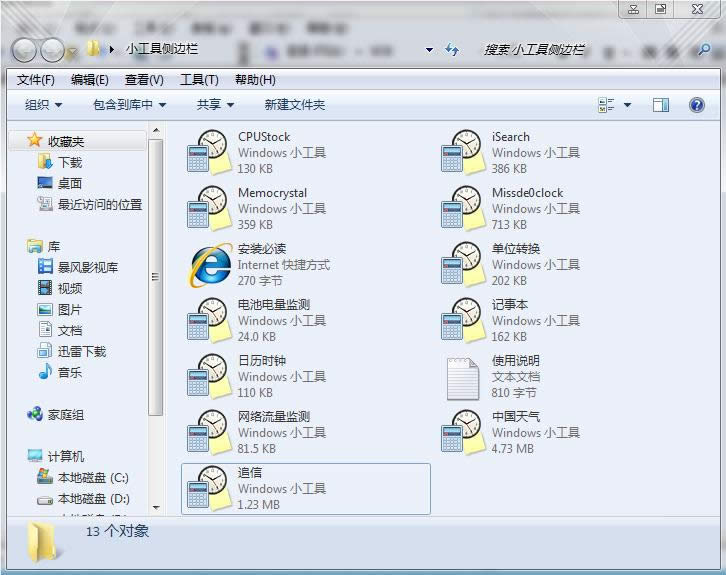
Task: Click the refresh icon beside address bar
Action: pos(452,49)
